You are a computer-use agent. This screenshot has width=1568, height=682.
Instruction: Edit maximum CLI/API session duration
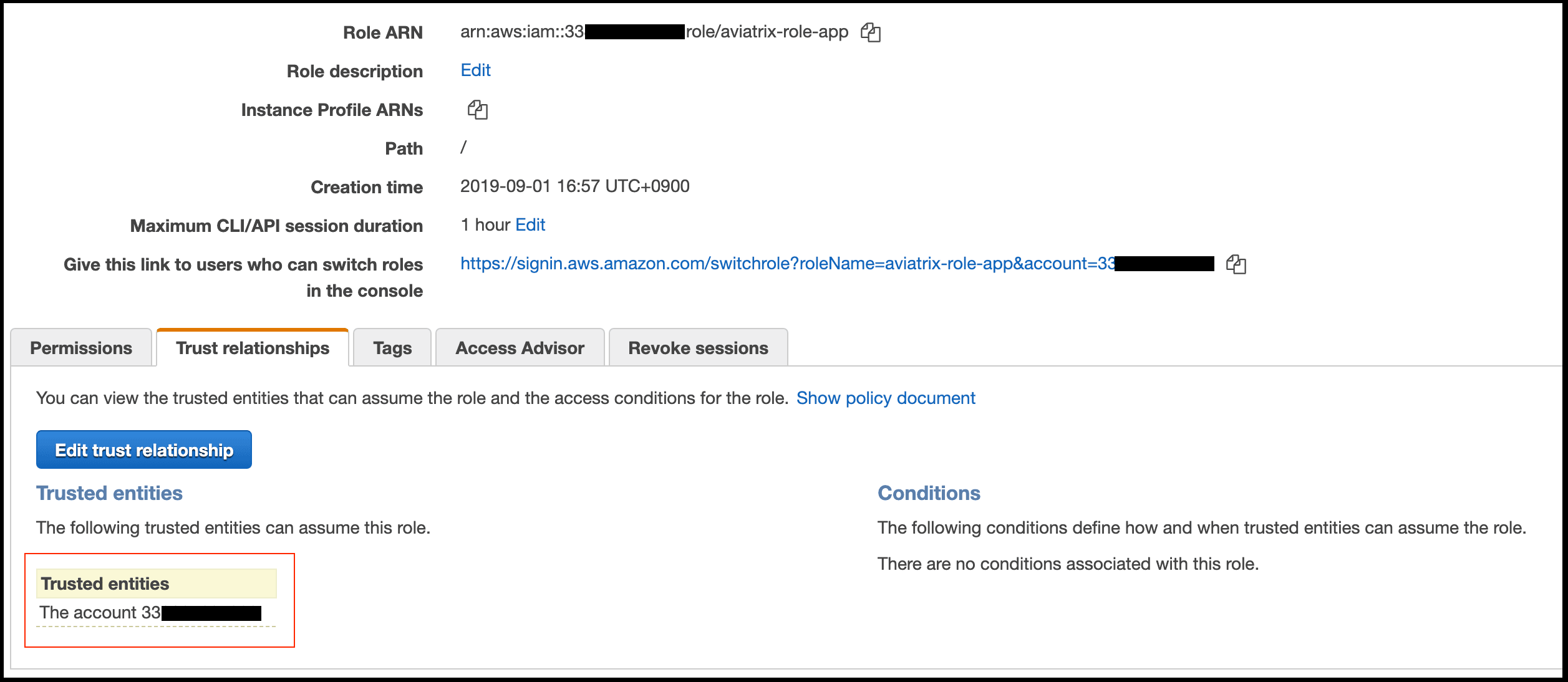530,225
